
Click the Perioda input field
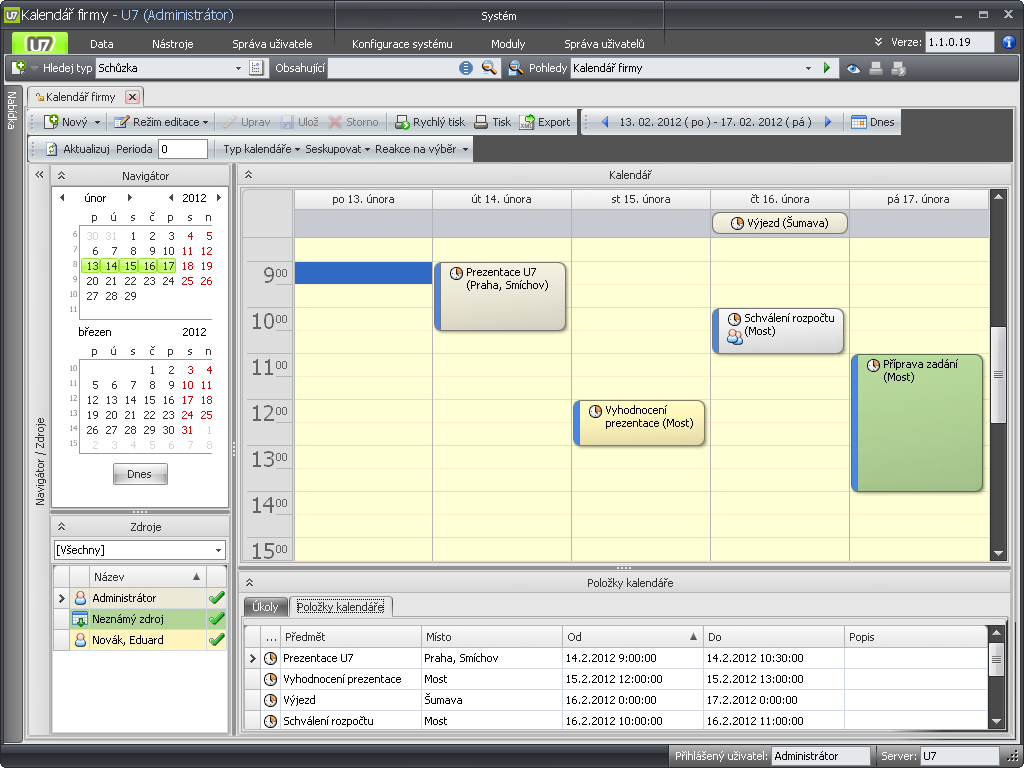click(183, 149)
